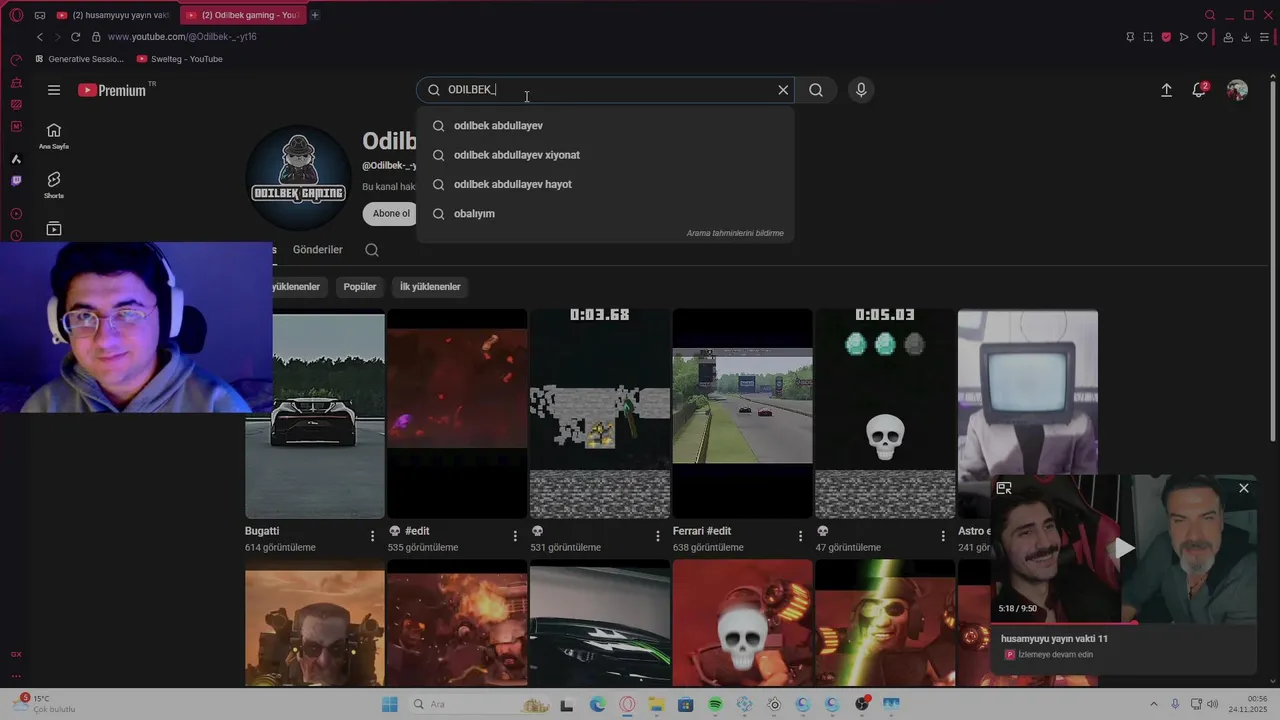This screenshot has height=720, width=1280.
Task: Play the husamyuyu mini player video
Action: [1125, 548]
